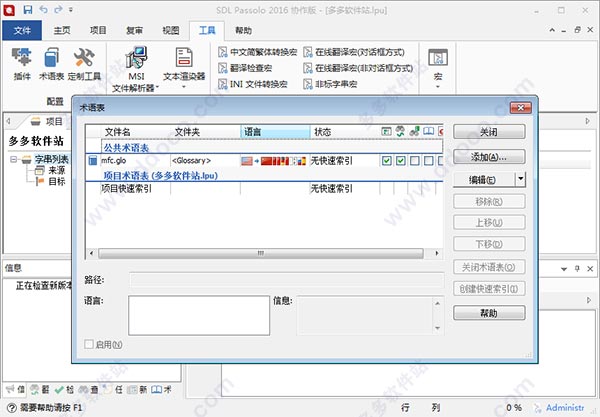Image resolution: width=600 pixels, height=417 pixels.
Task: Enable fourth checkbox in mfc.glo row
Action: 429,161
